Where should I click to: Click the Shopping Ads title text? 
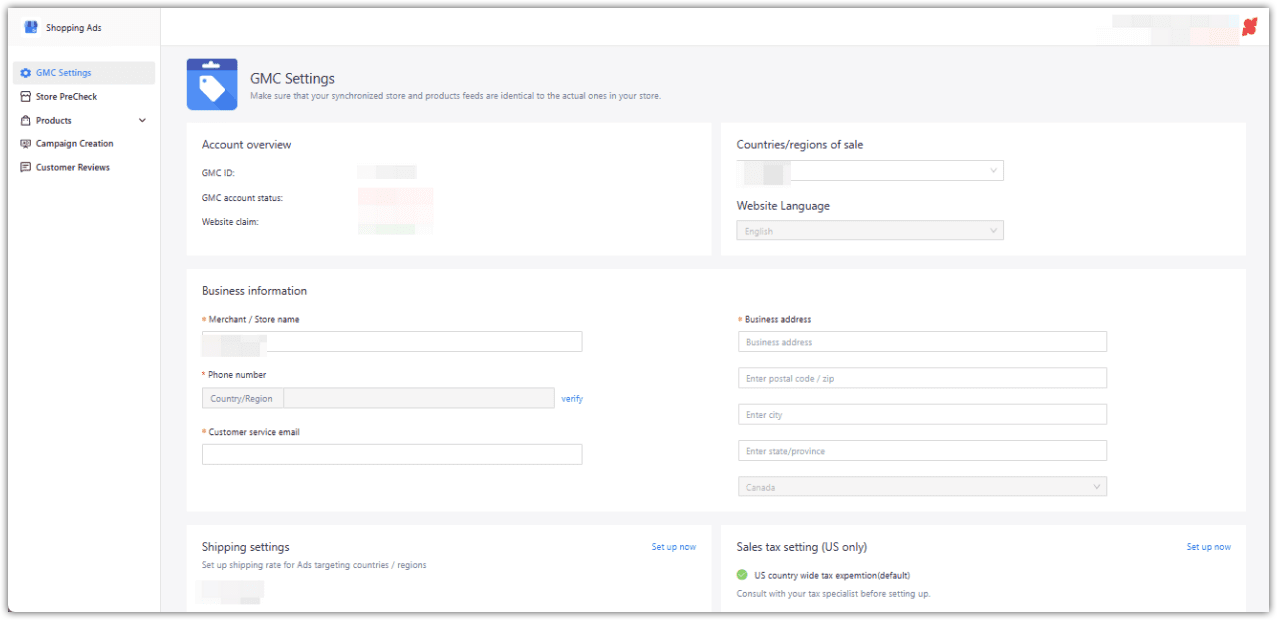point(74,28)
